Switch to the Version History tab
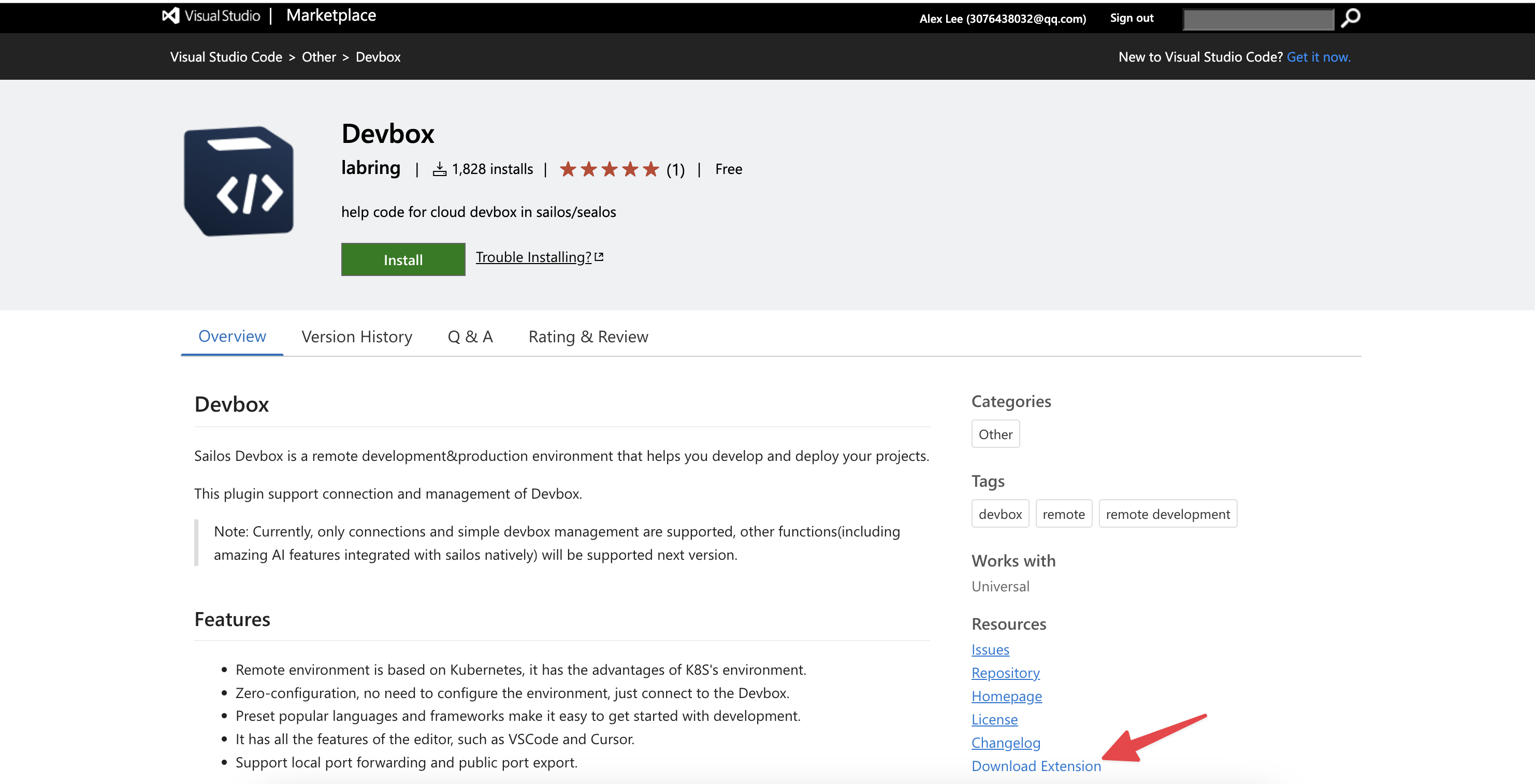Screen dimensions: 1535x784 click(x=357, y=335)
